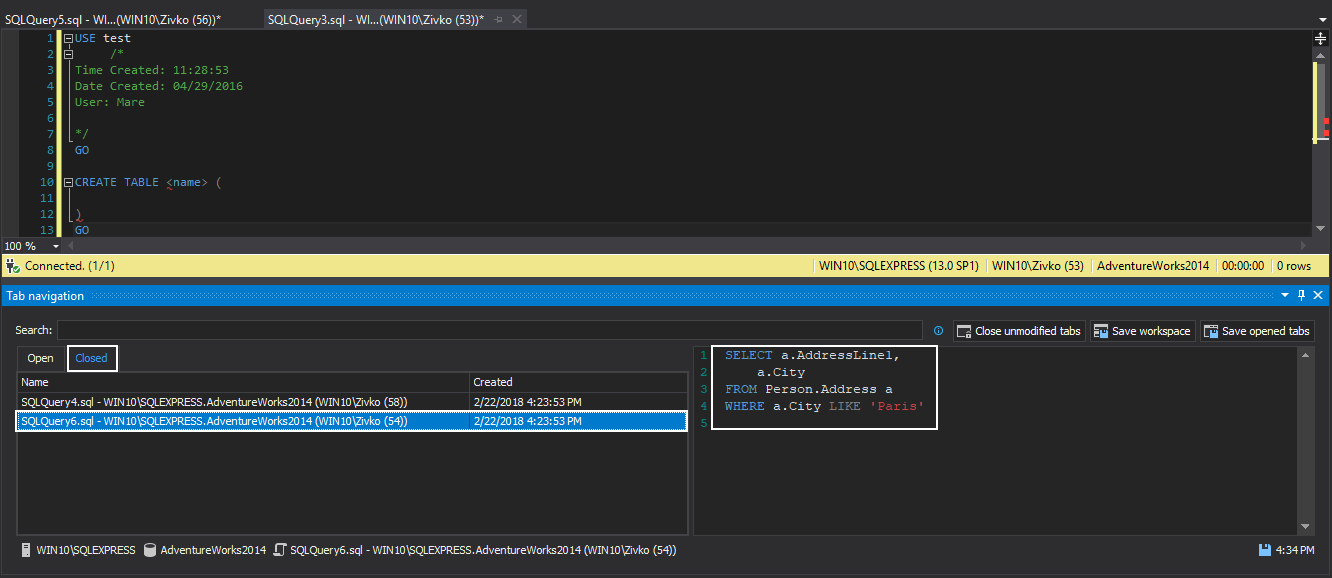The image size is (1332, 578).
Task: Collapse the CREATE TABLE block outline
Action: [68, 182]
